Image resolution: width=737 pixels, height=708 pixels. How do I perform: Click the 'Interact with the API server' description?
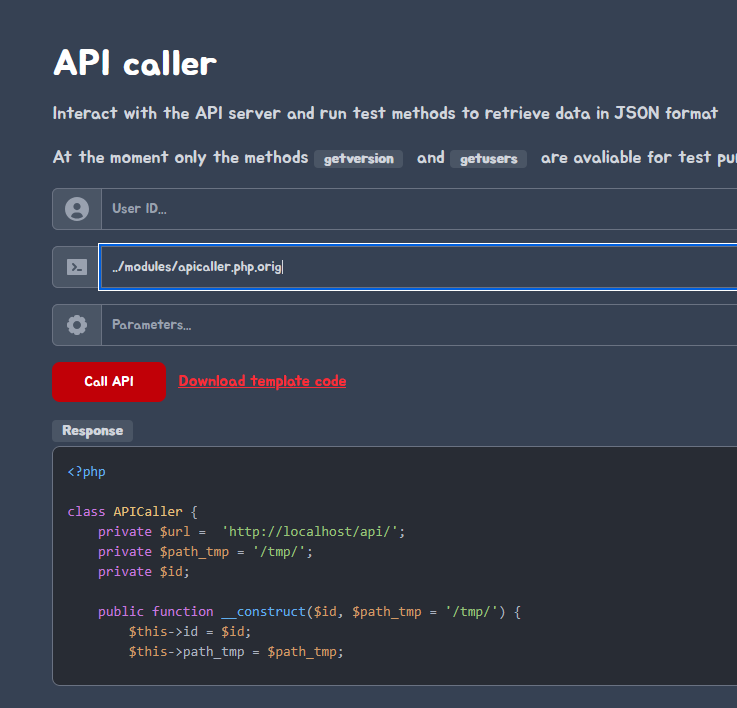[385, 113]
